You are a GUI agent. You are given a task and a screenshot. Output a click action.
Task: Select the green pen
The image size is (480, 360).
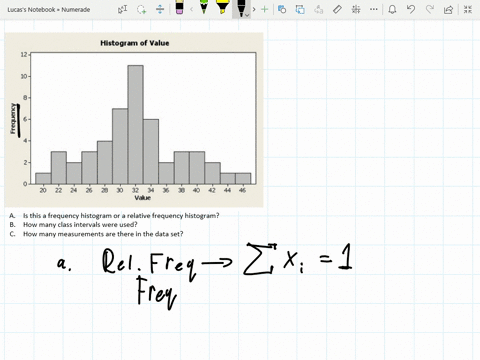coord(204,7)
